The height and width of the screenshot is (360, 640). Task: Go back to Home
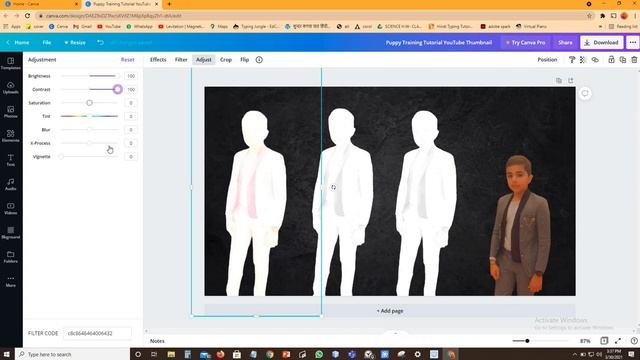click(x=18, y=42)
